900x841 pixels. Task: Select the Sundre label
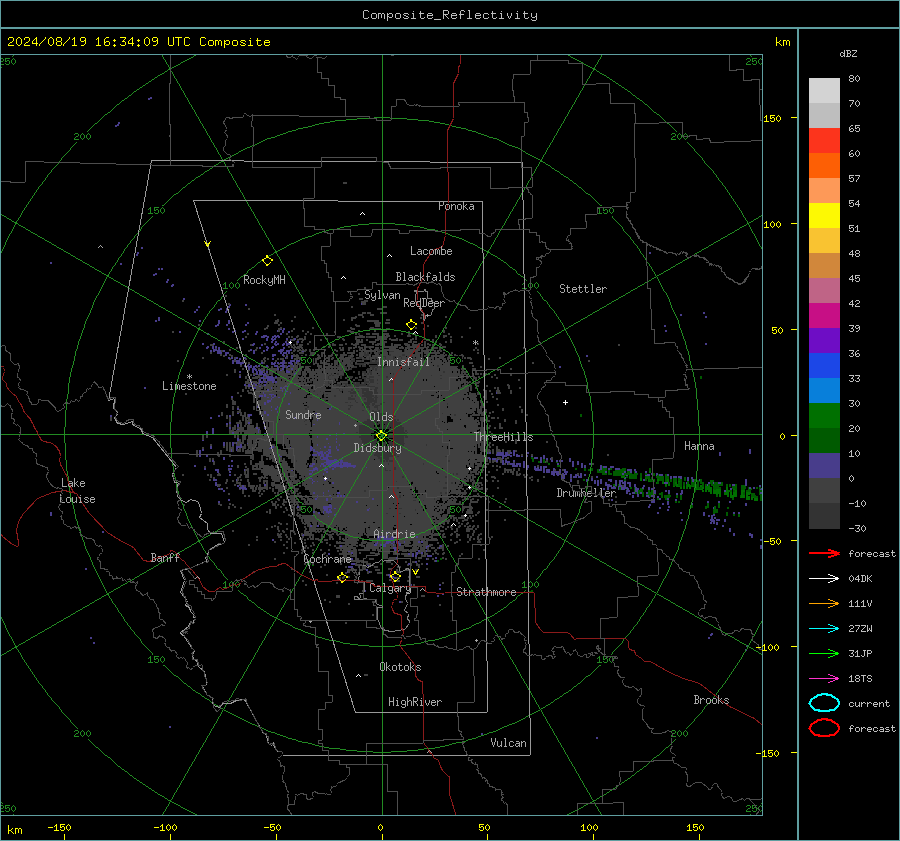pos(303,415)
